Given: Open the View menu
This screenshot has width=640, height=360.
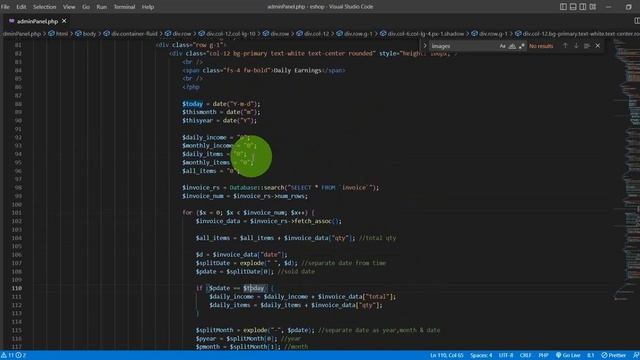Looking at the screenshot, I should (69, 7).
